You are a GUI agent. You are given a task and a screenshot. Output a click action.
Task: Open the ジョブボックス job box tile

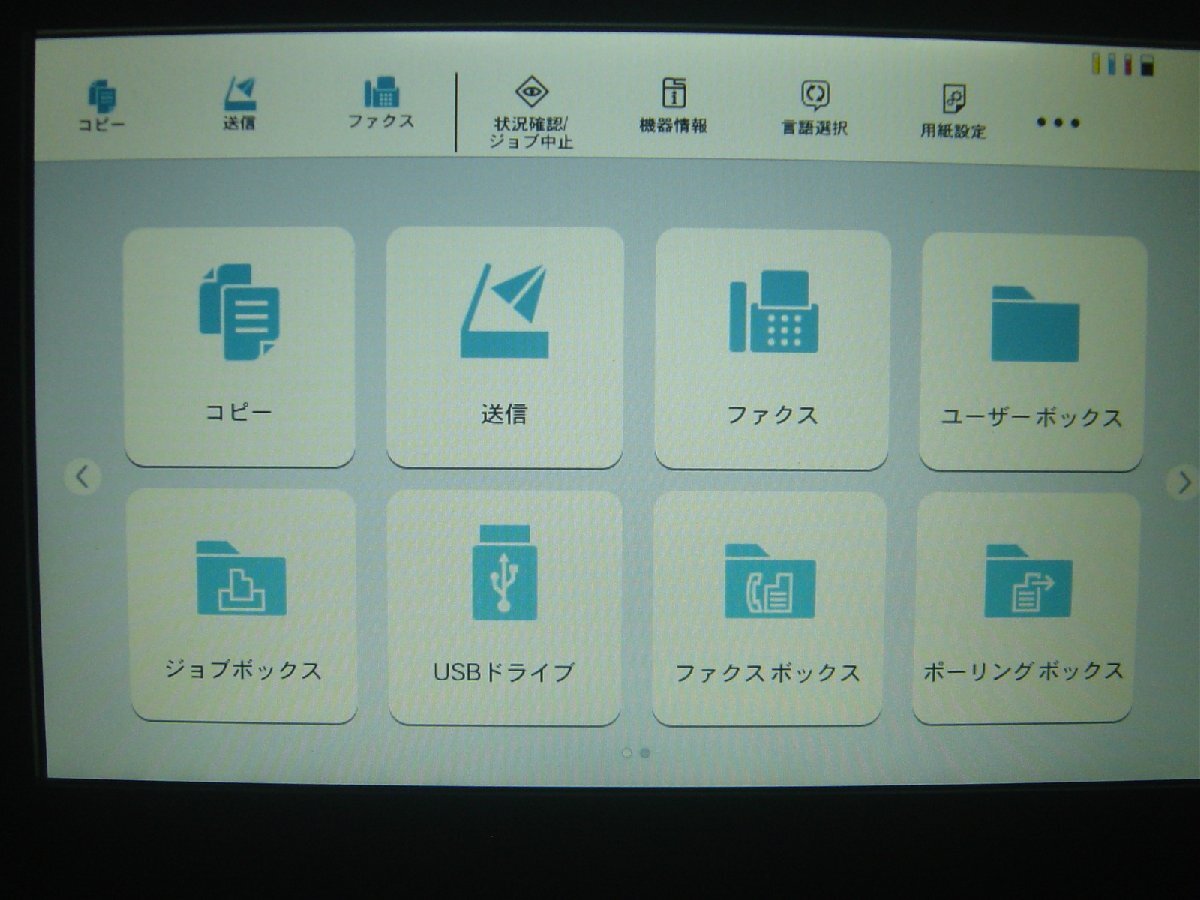(242, 606)
